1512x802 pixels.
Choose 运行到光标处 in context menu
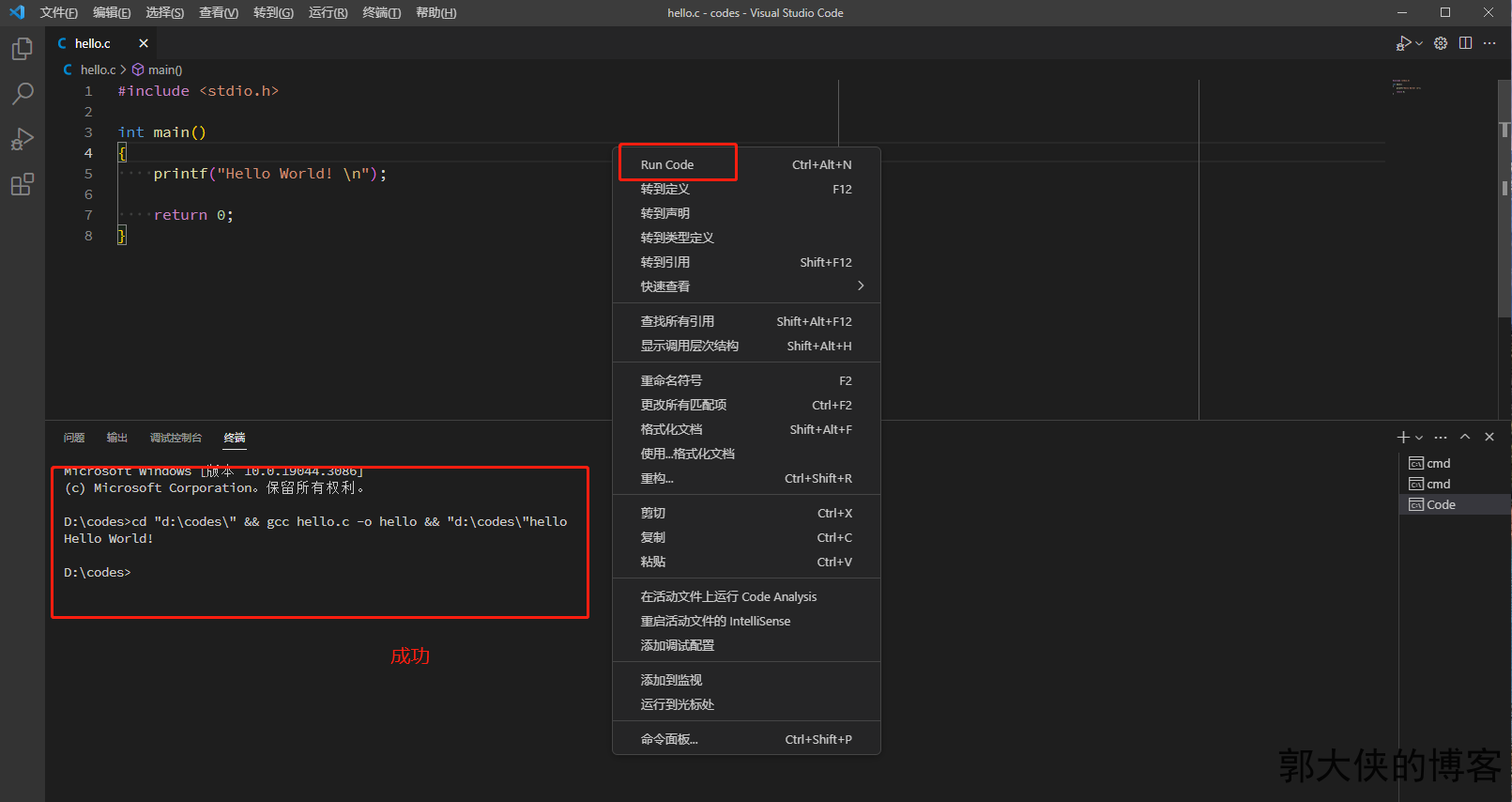coord(746,704)
